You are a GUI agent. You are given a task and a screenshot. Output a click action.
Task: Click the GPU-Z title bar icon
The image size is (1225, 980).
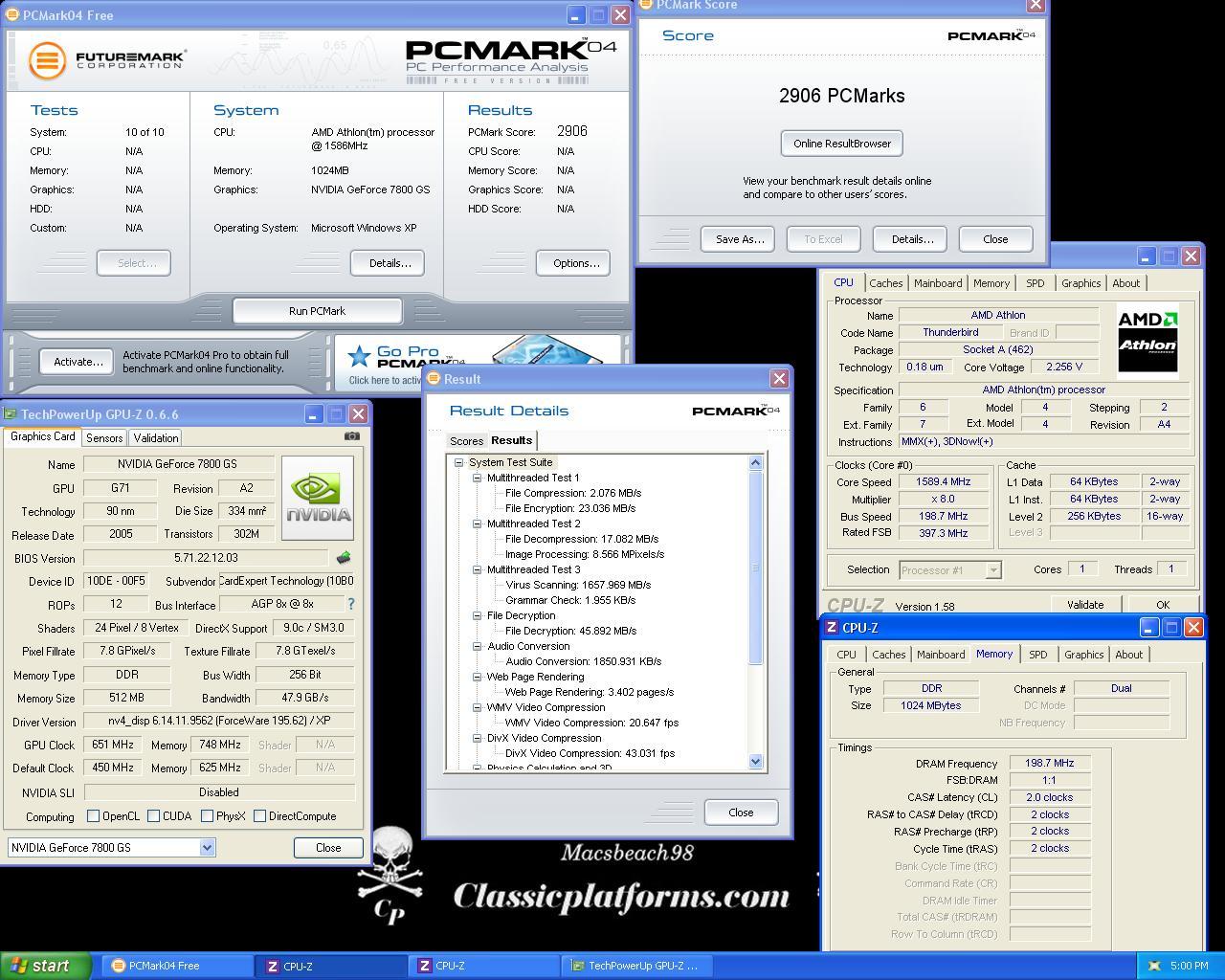click(x=11, y=413)
